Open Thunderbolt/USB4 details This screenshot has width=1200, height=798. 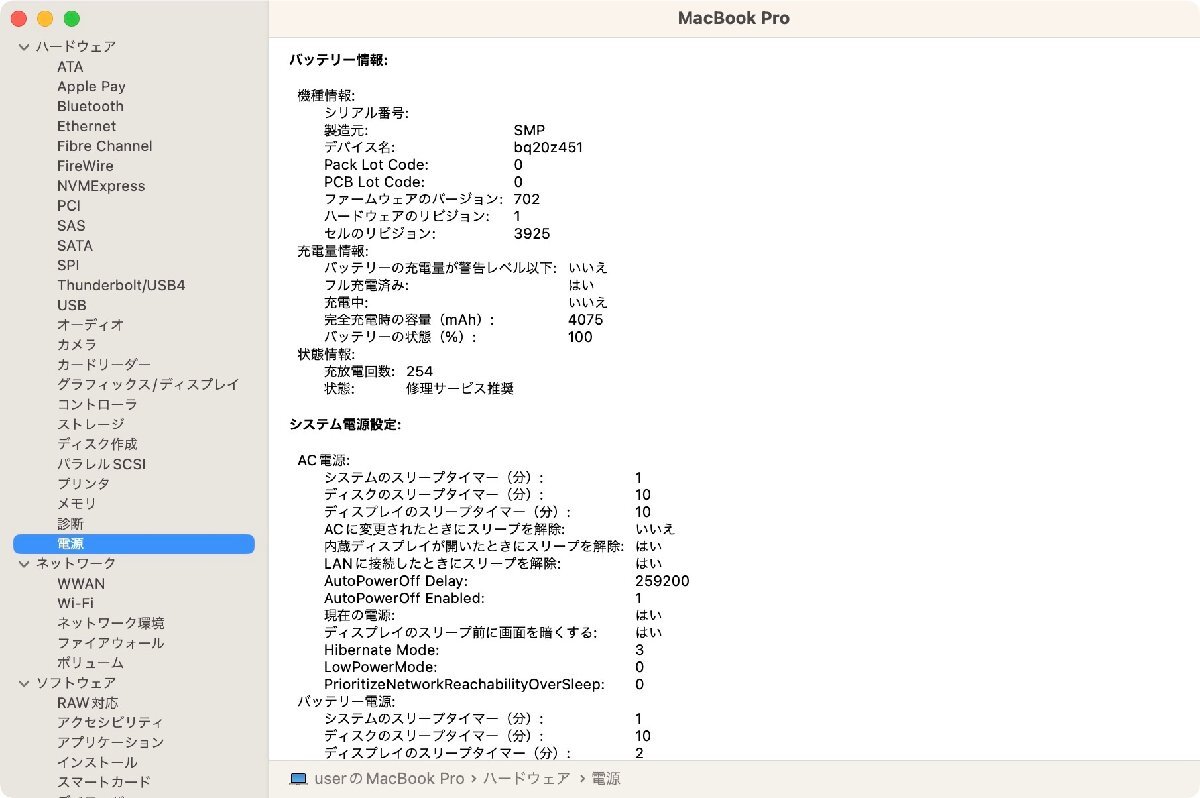[x=121, y=286]
